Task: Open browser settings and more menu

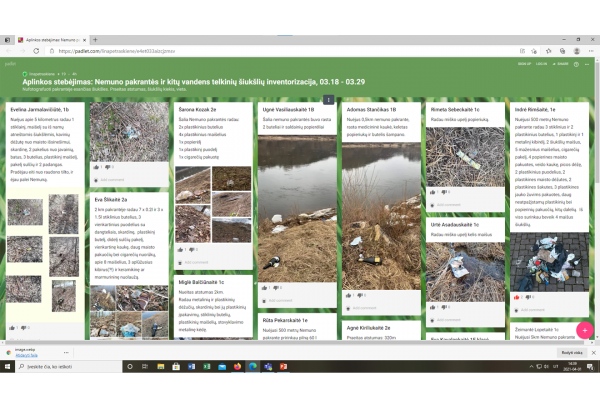Action: point(591,51)
